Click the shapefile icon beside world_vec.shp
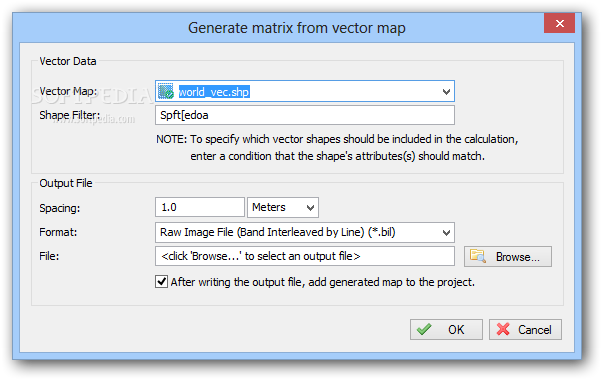 click(x=166, y=91)
